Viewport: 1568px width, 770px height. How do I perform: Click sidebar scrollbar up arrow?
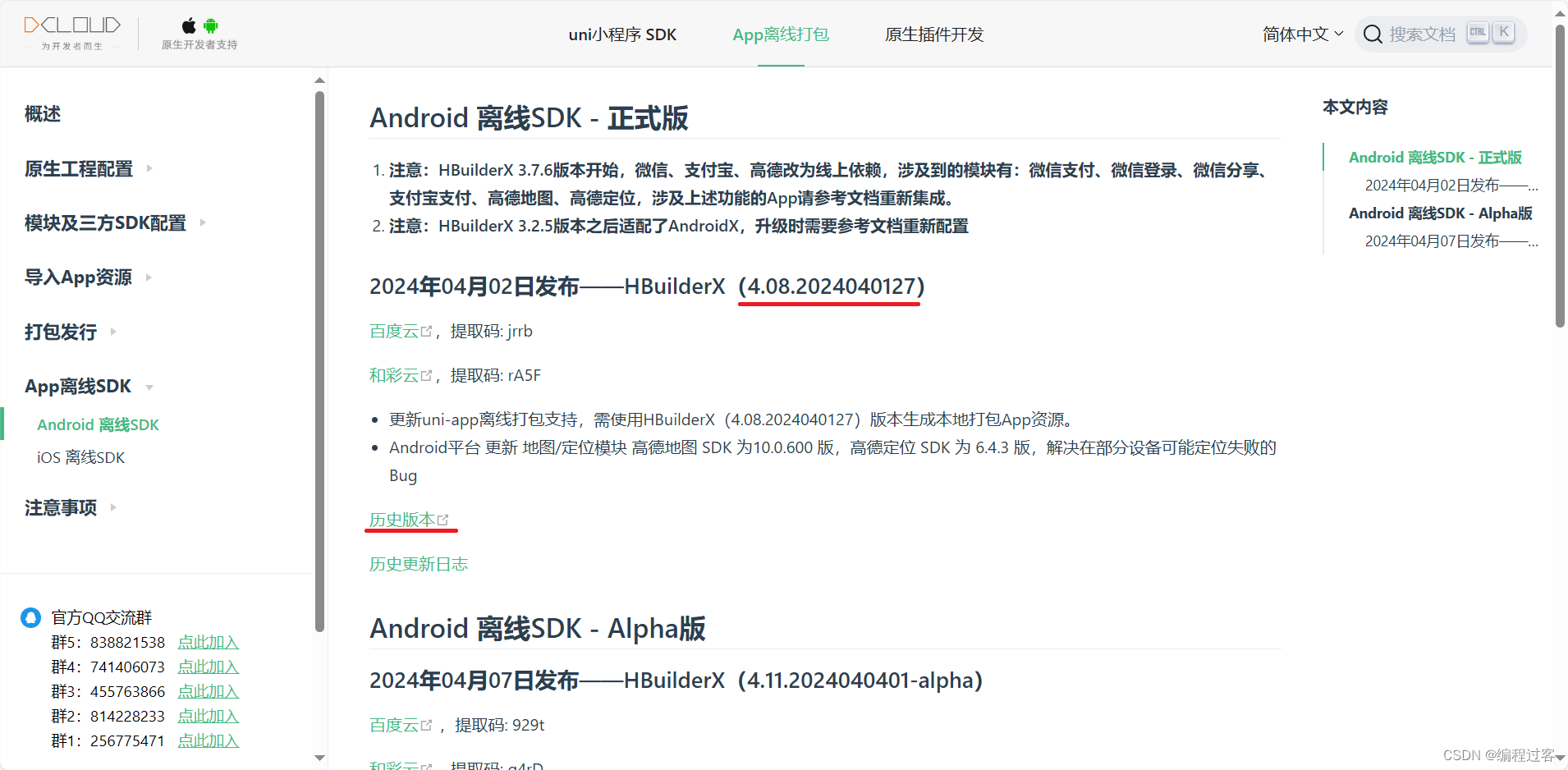320,80
